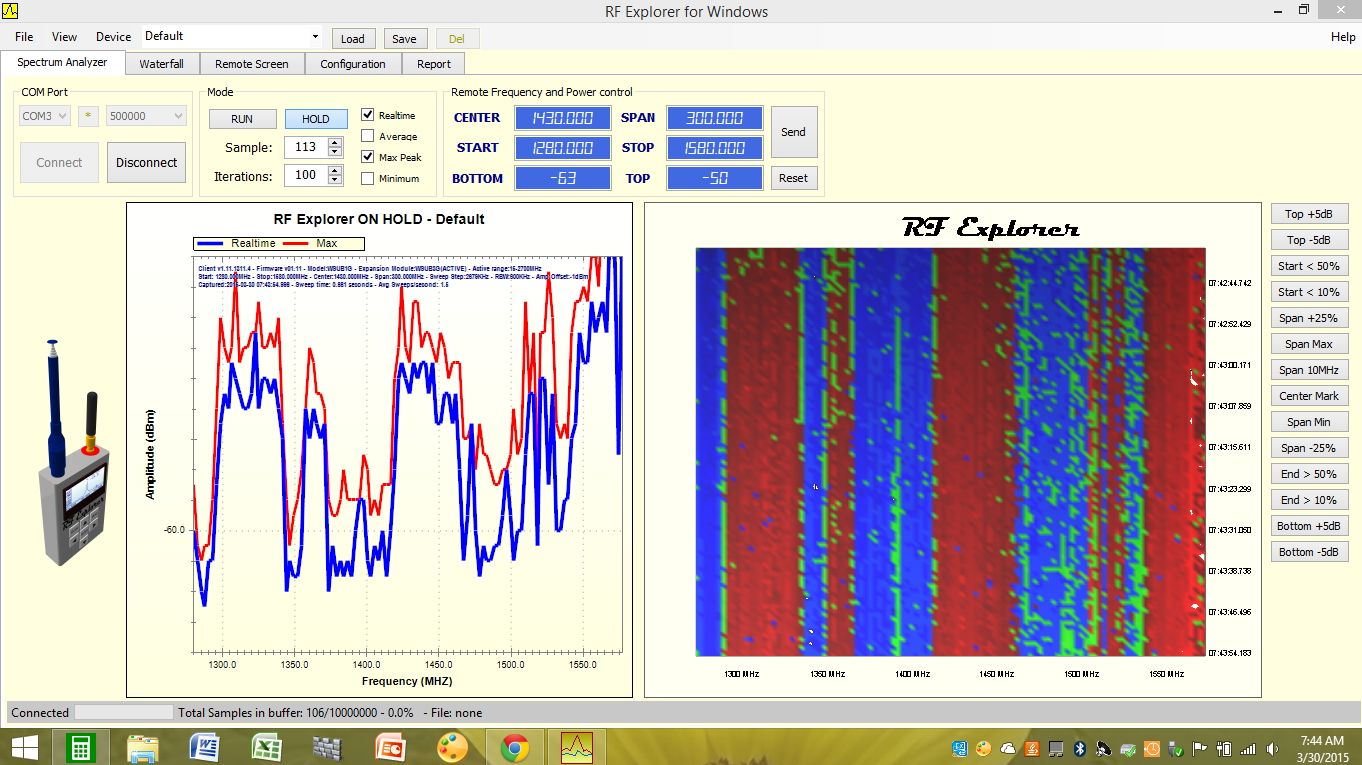The image size is (1362, 765).
Task: Open the brick wall icon app in the taskbar
Action: [x=327, y=747]
